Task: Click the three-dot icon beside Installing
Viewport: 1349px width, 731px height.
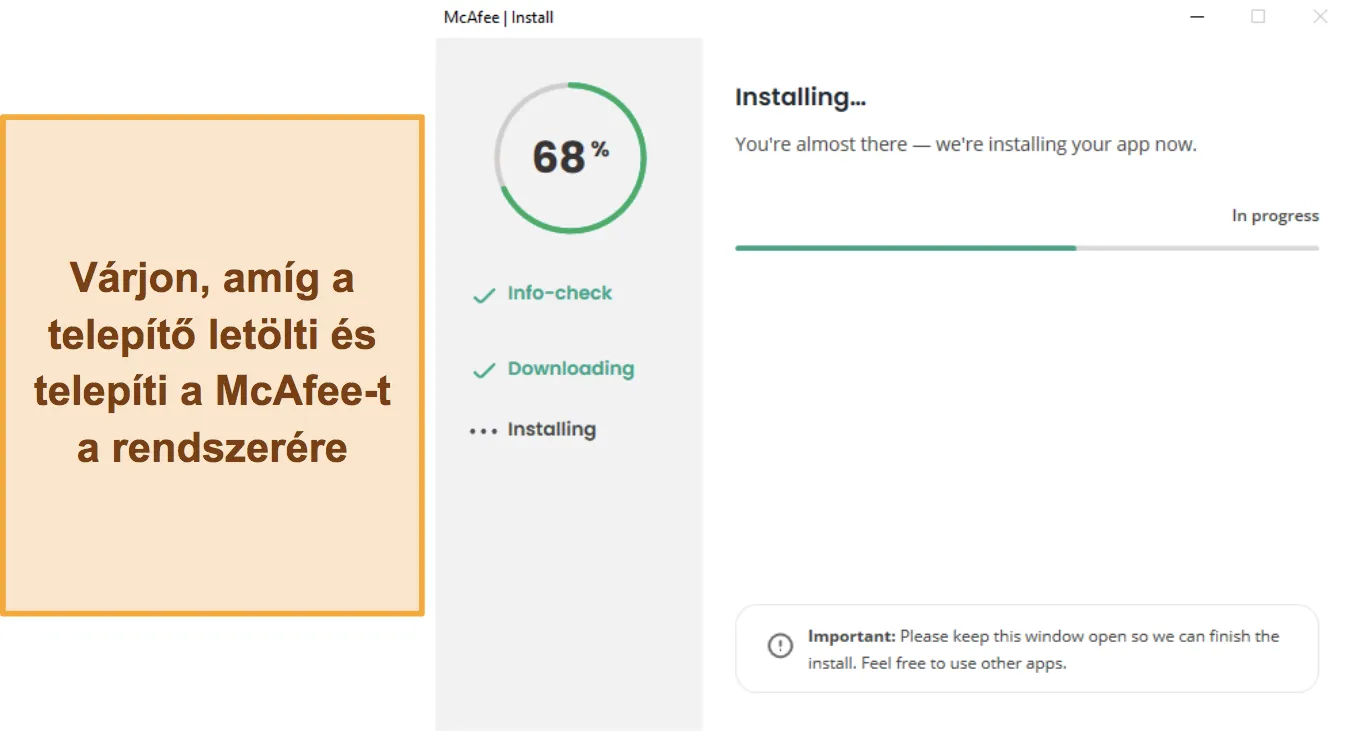Action: point(483,432)
